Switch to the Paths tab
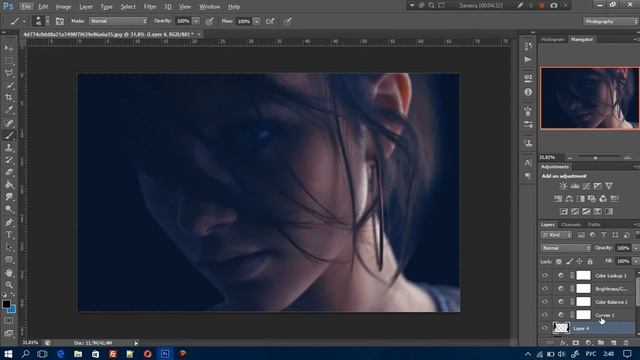 (x=594, y=224)
